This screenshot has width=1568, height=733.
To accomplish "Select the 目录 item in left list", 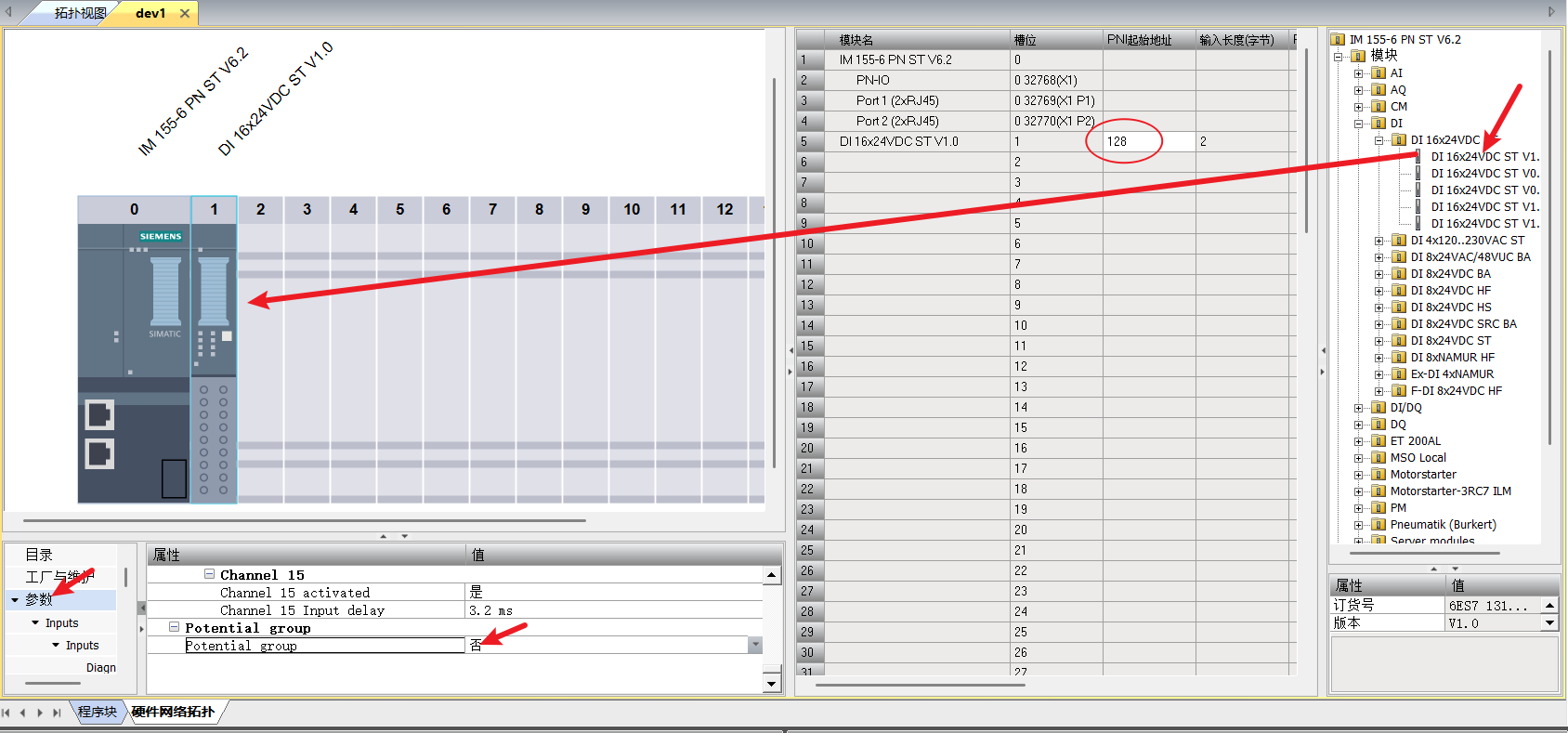I will (39, 555).
